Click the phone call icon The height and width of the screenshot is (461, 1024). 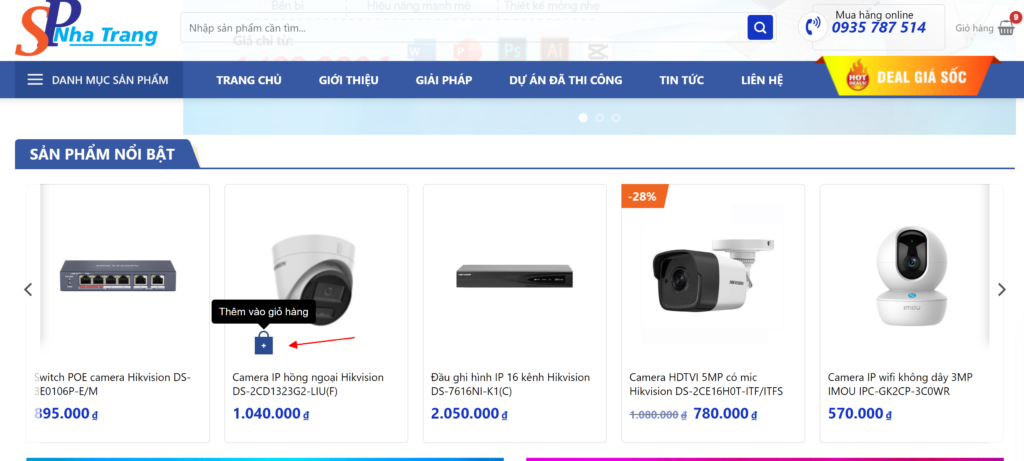click(814, 27)
